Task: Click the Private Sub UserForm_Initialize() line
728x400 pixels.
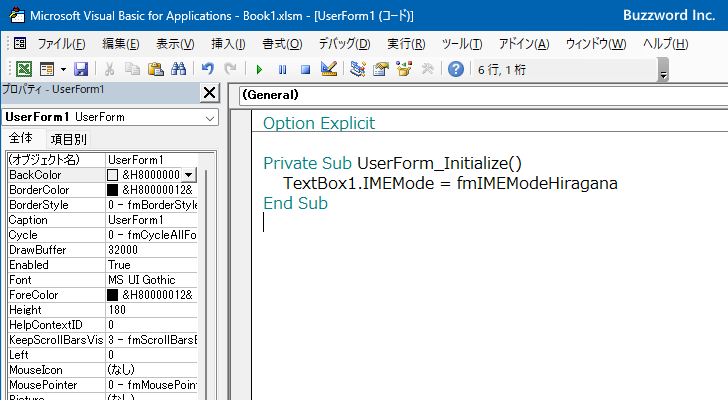Action: [x=392, y=163]
